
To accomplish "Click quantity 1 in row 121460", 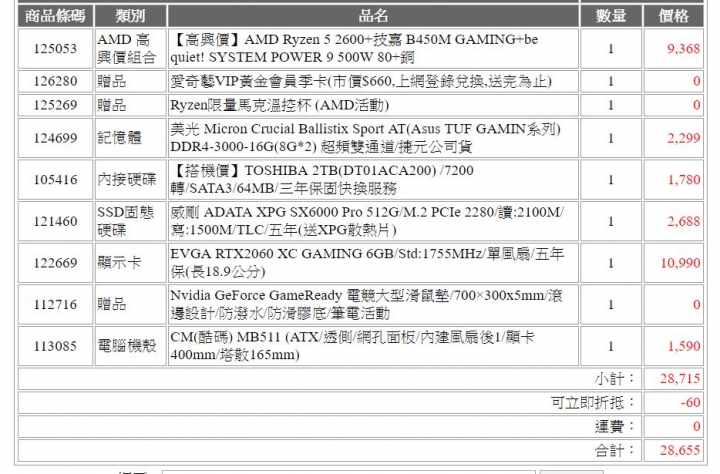I will pos(611,221).
